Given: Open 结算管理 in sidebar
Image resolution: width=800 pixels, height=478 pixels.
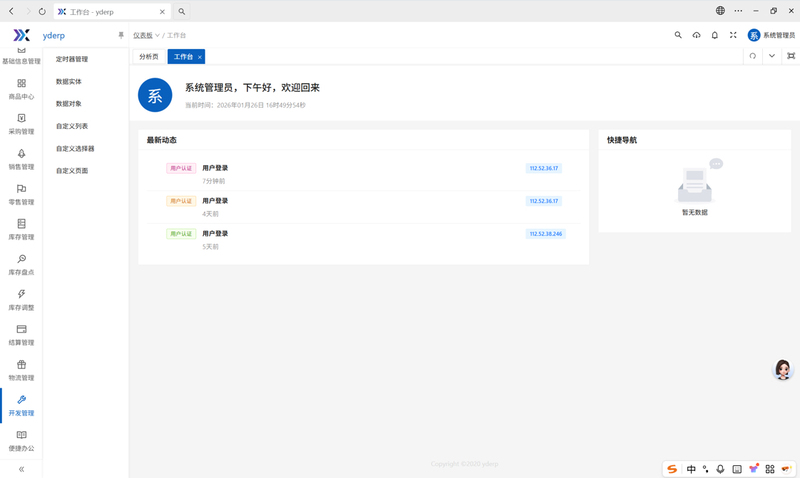Looking at the screenshot, I should pos(21,336).
